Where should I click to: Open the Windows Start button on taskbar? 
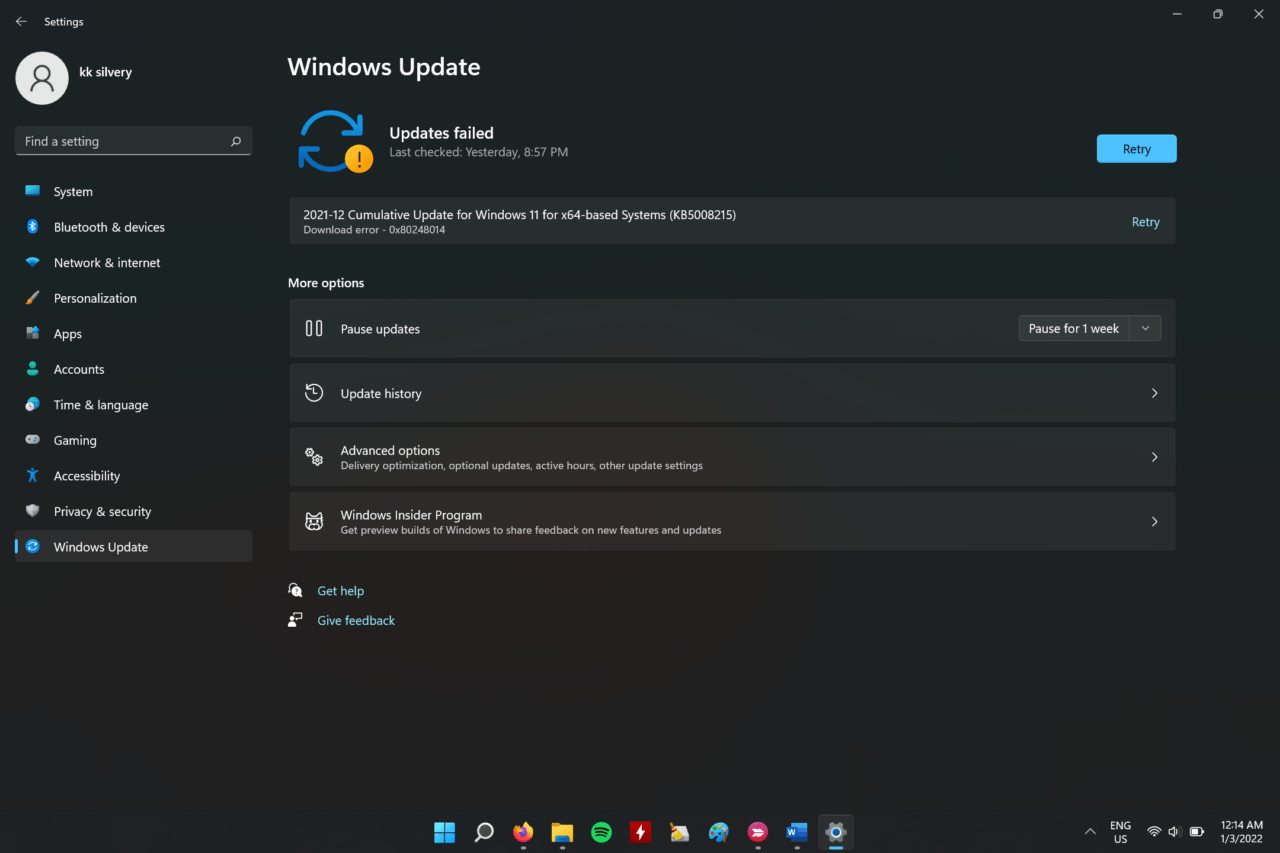tap(444, 832)
